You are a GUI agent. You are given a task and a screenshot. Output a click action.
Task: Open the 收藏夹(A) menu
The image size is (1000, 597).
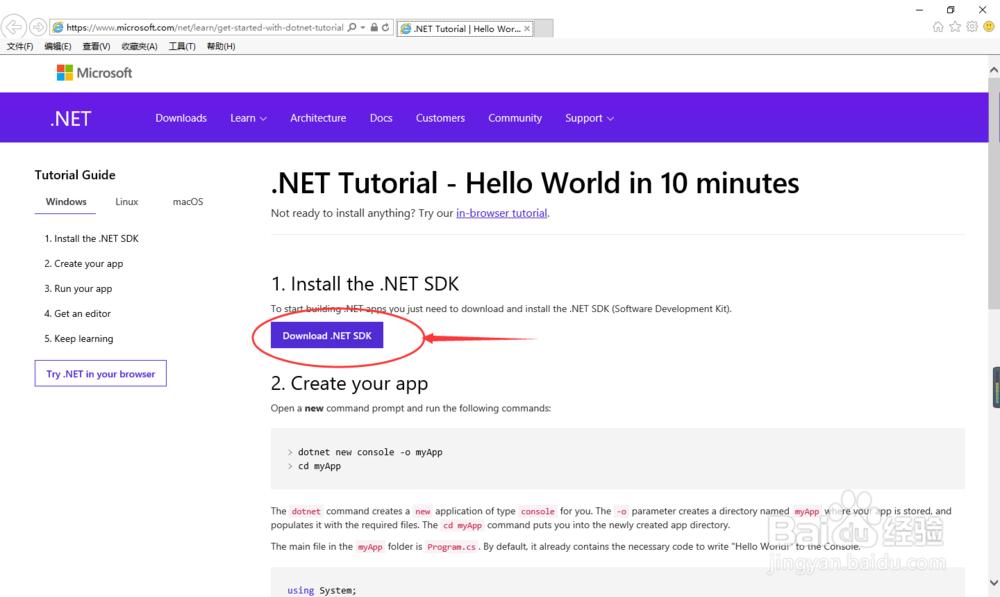[x=139, y=47]
